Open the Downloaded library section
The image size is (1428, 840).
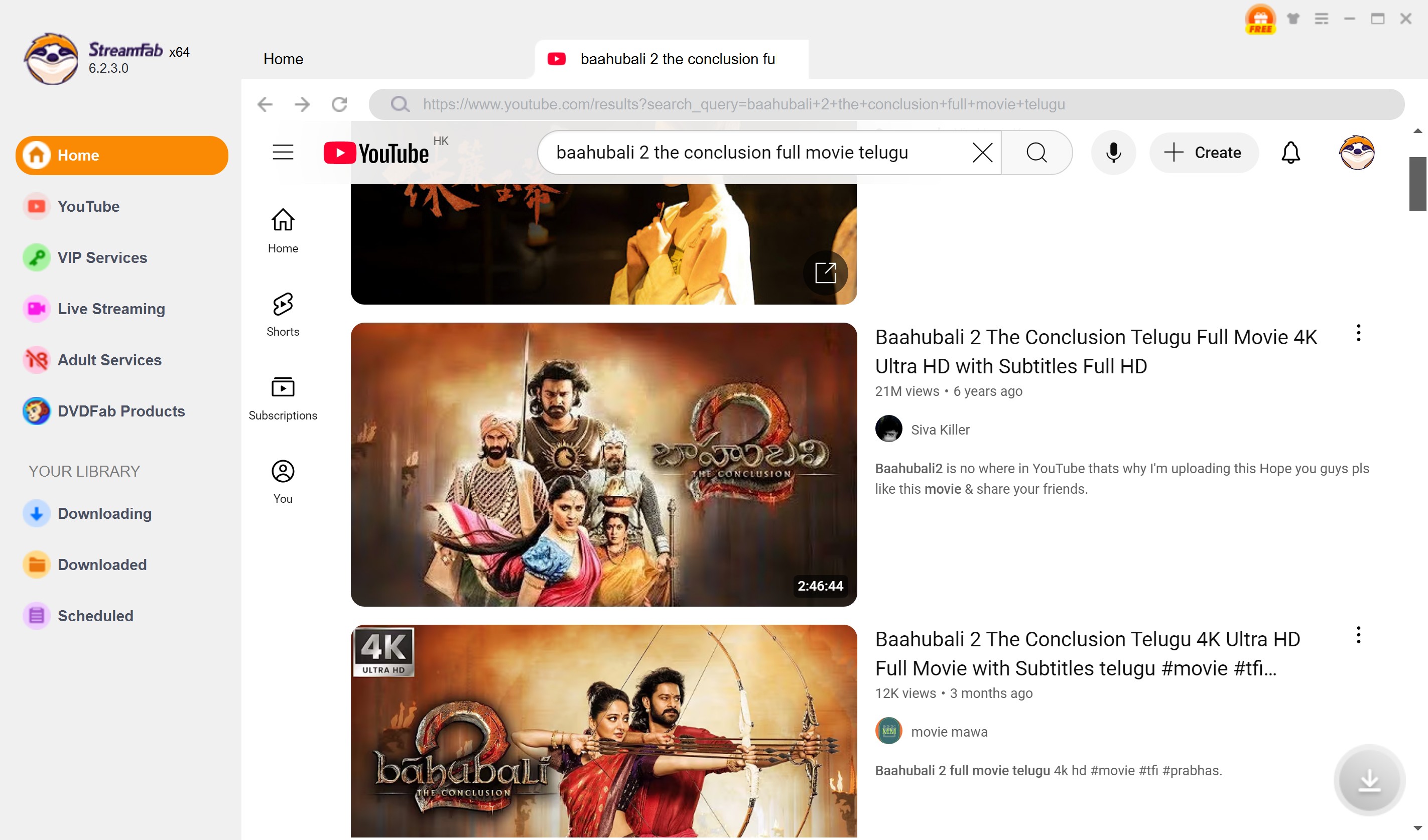pyautogui.click(x=122, y=565)
